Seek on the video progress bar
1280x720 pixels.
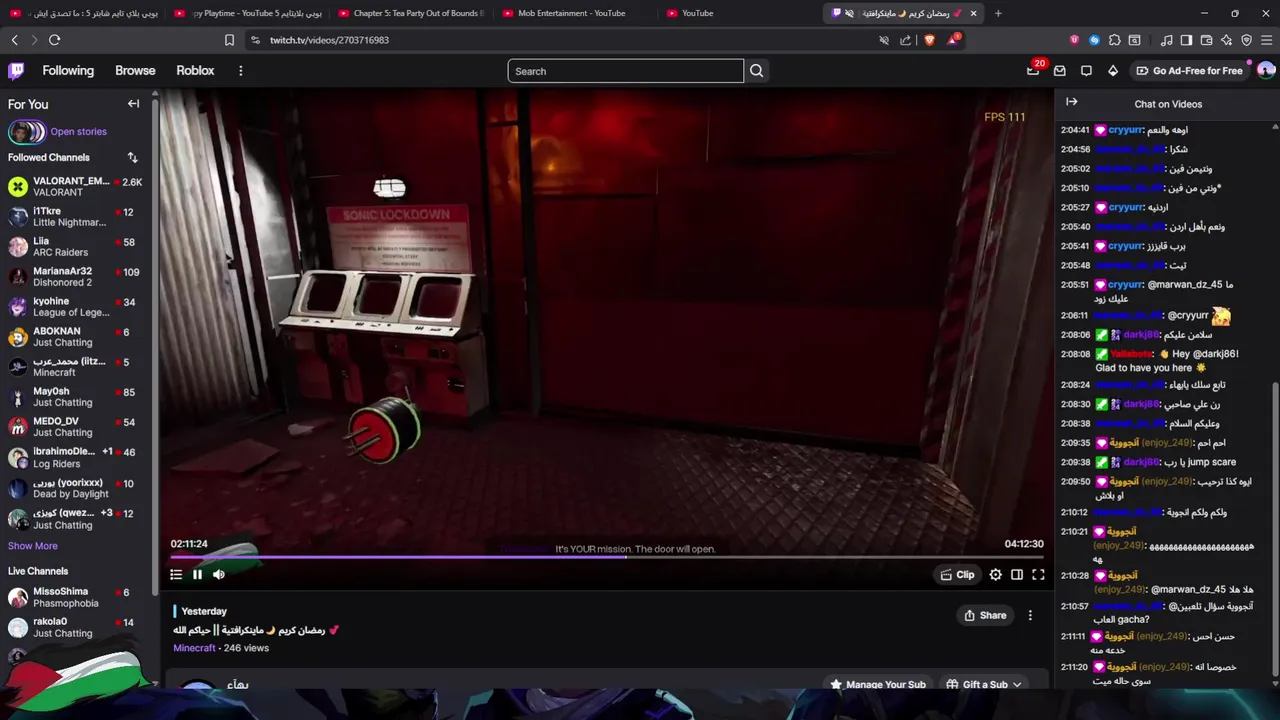click(x=607, y=557)
